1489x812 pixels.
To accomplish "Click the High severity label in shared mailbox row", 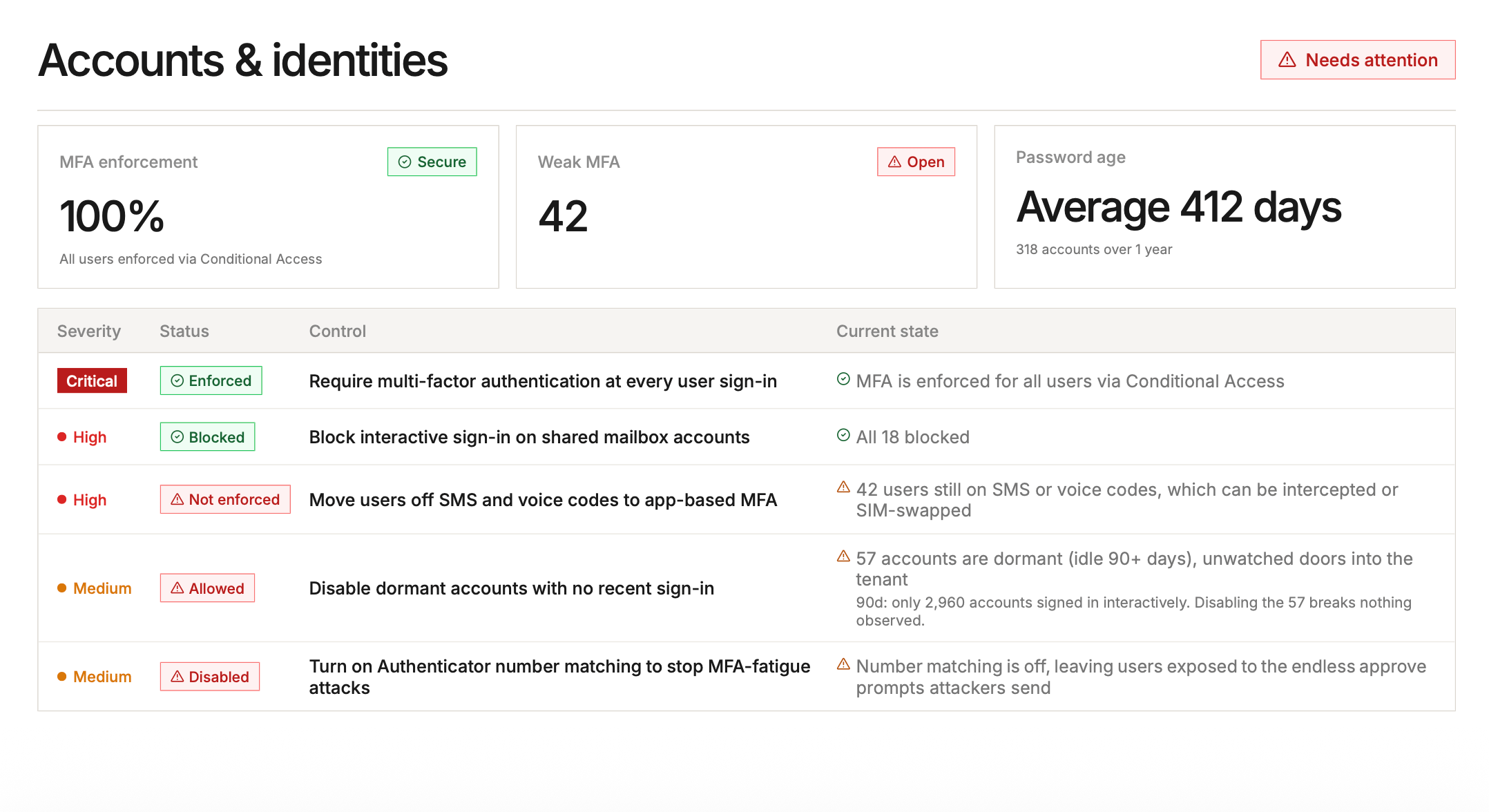I will click(90, 437).
